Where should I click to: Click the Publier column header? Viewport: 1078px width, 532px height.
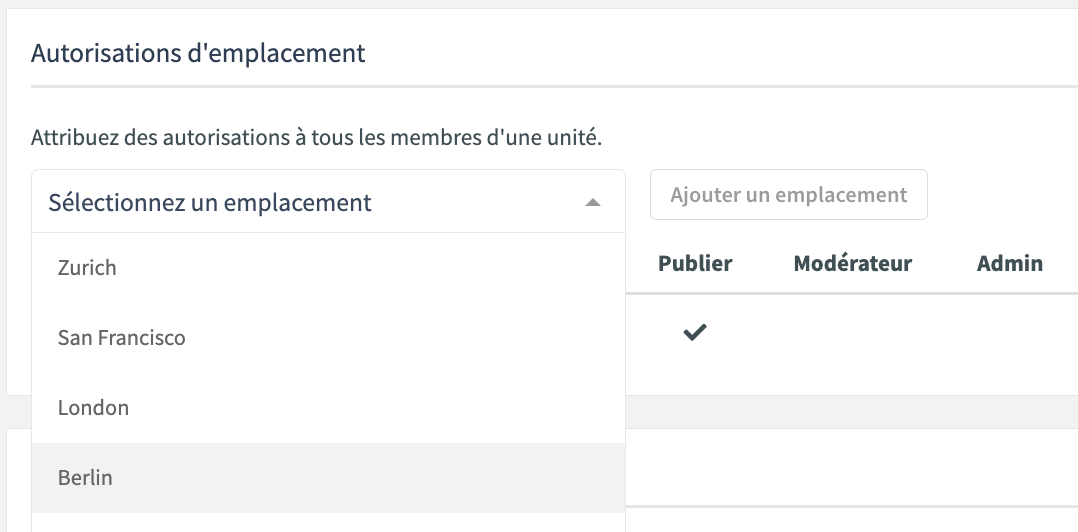click(x=695, y=263)
